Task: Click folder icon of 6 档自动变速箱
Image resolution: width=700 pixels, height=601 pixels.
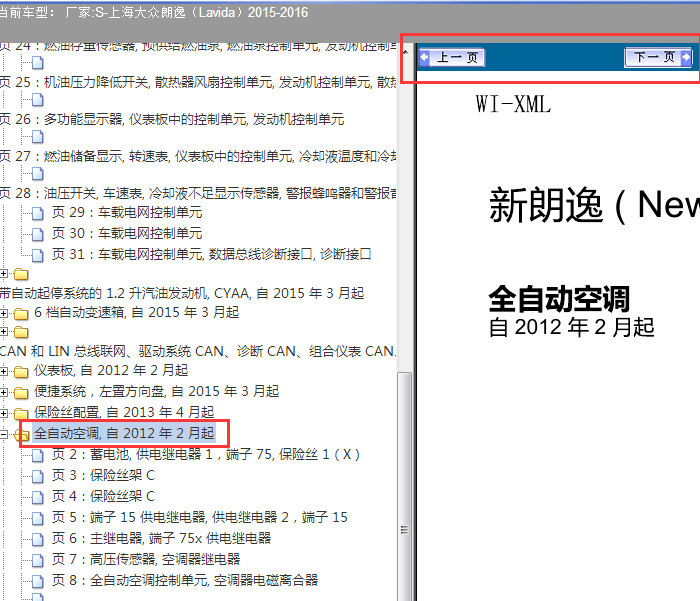Action: (x=21, y=314)
